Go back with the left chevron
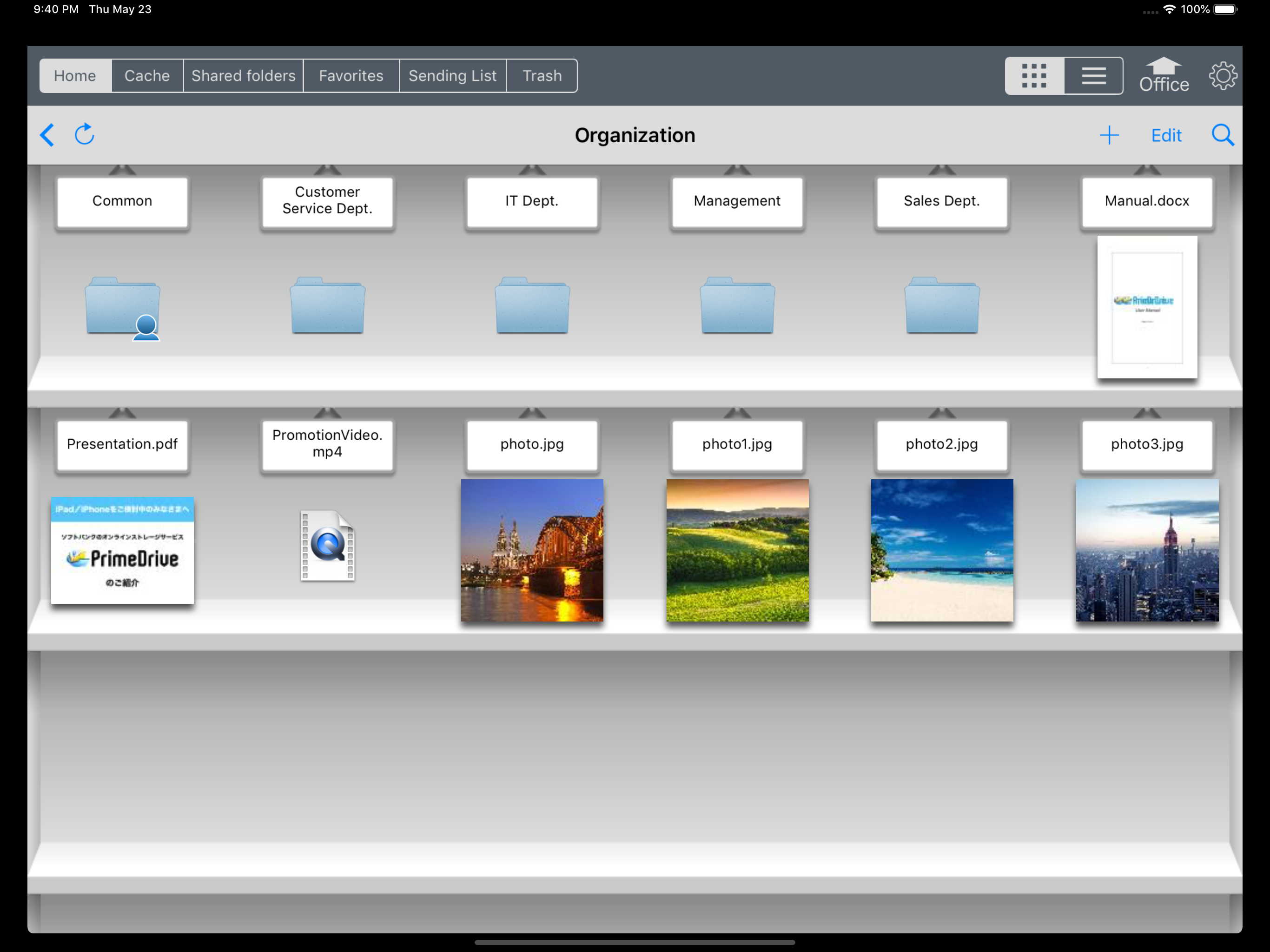This screenshot has width=1270, height=952. (47, 135)
